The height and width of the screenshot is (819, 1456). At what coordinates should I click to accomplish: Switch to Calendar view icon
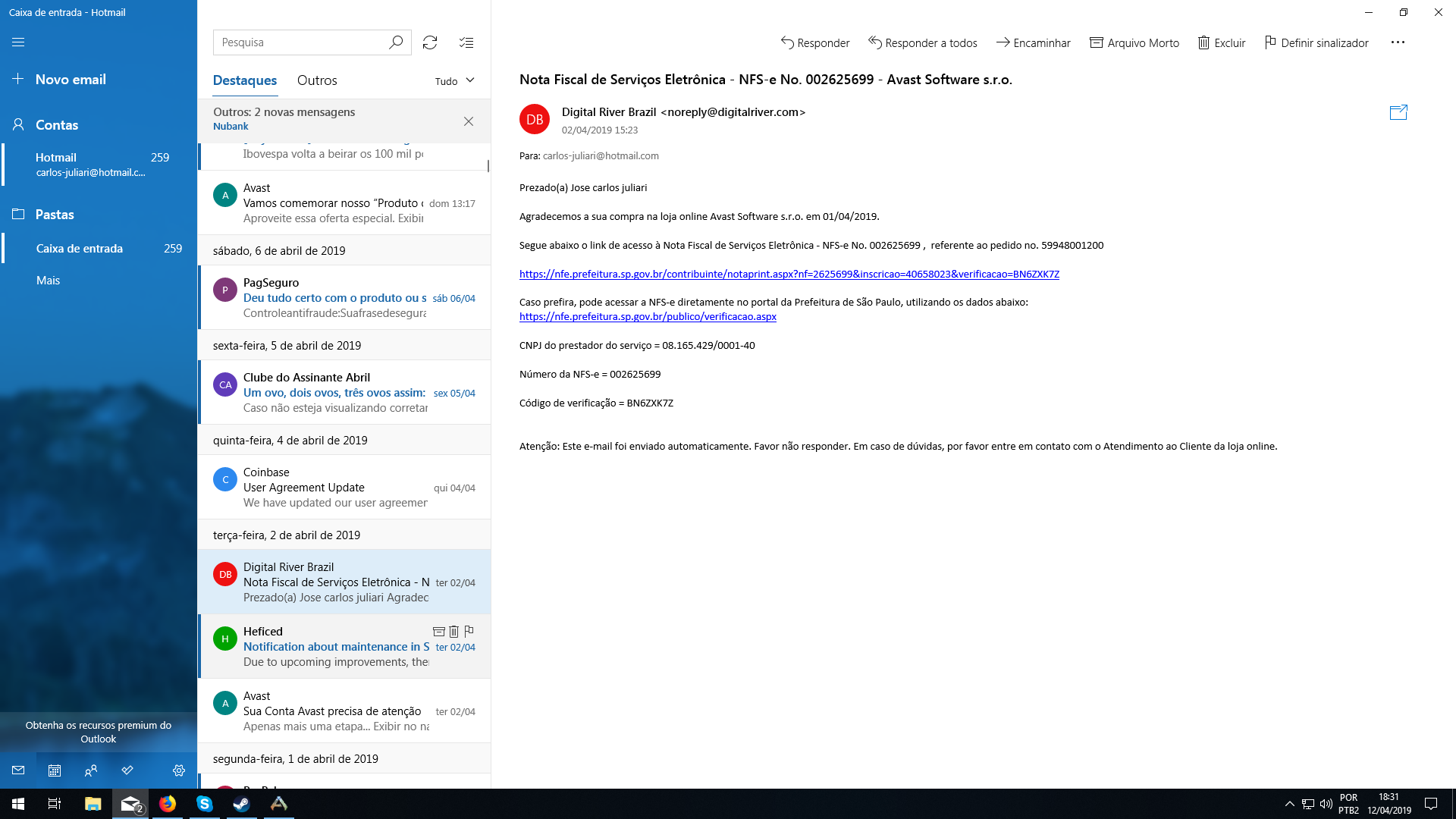point(55,770)
